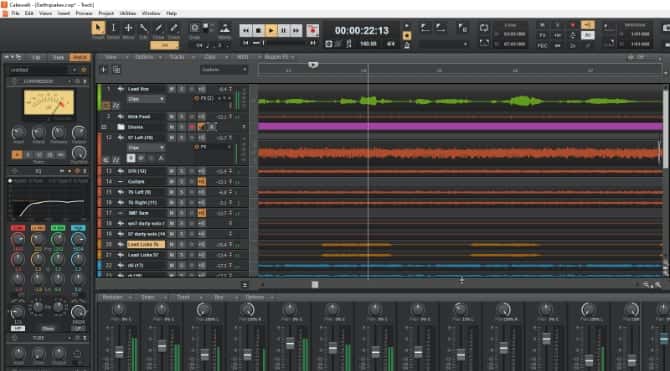Viewport: 670px width, 371px height.
Task: Open Clips dropdown on track 12
Action: pyautogui.click(x=146, y=147)
